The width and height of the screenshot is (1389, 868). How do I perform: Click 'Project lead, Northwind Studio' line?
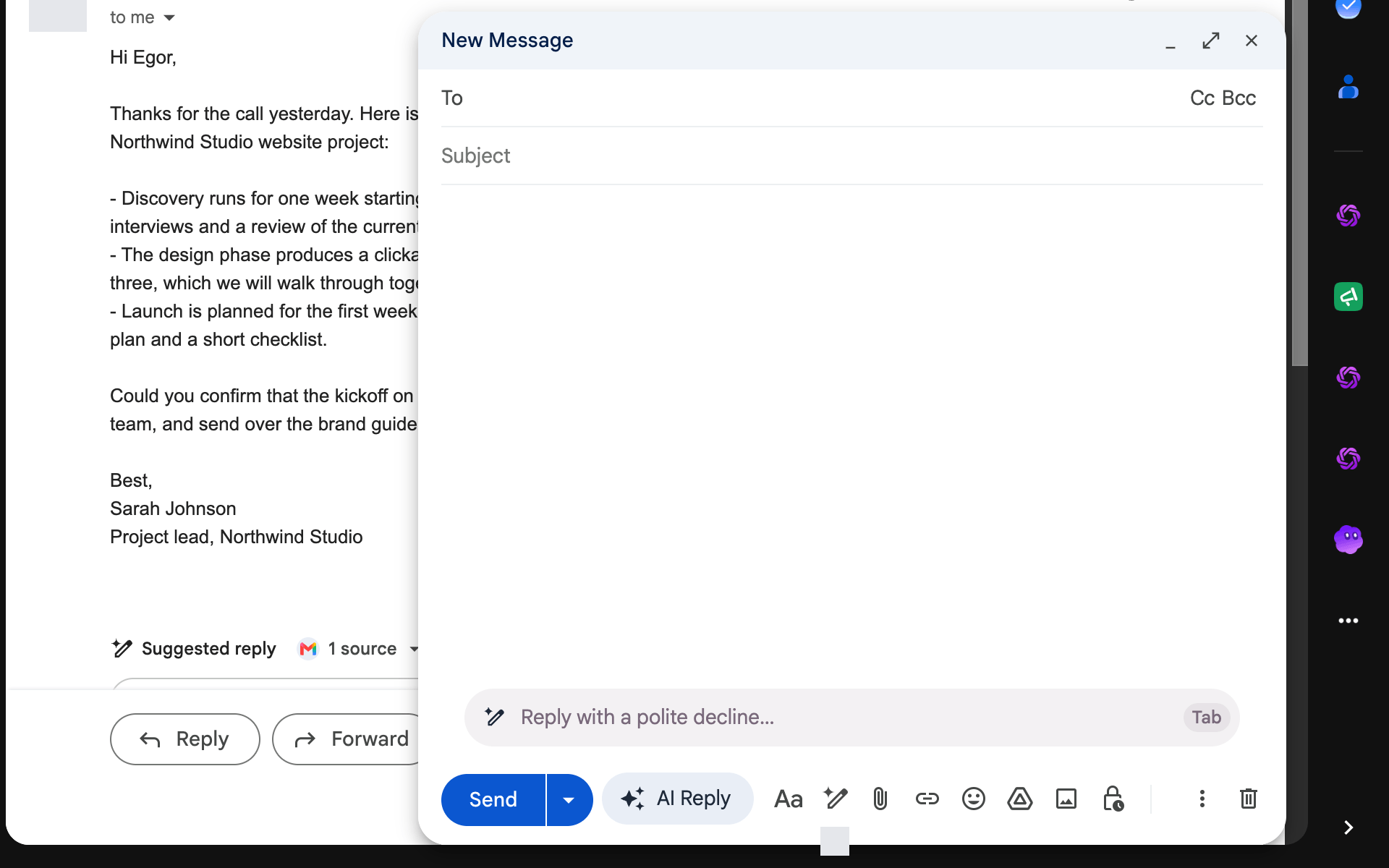(x=237, y=537)
